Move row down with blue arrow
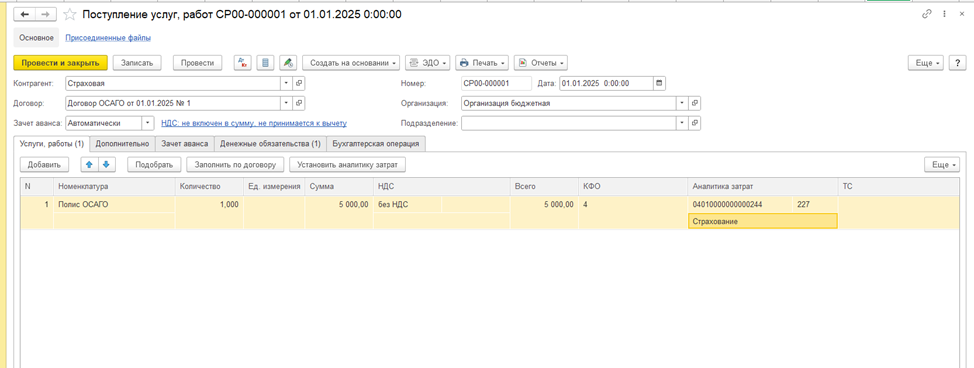Image resolution: width=974 pixels, height=368 pixels. coord(106,165)
